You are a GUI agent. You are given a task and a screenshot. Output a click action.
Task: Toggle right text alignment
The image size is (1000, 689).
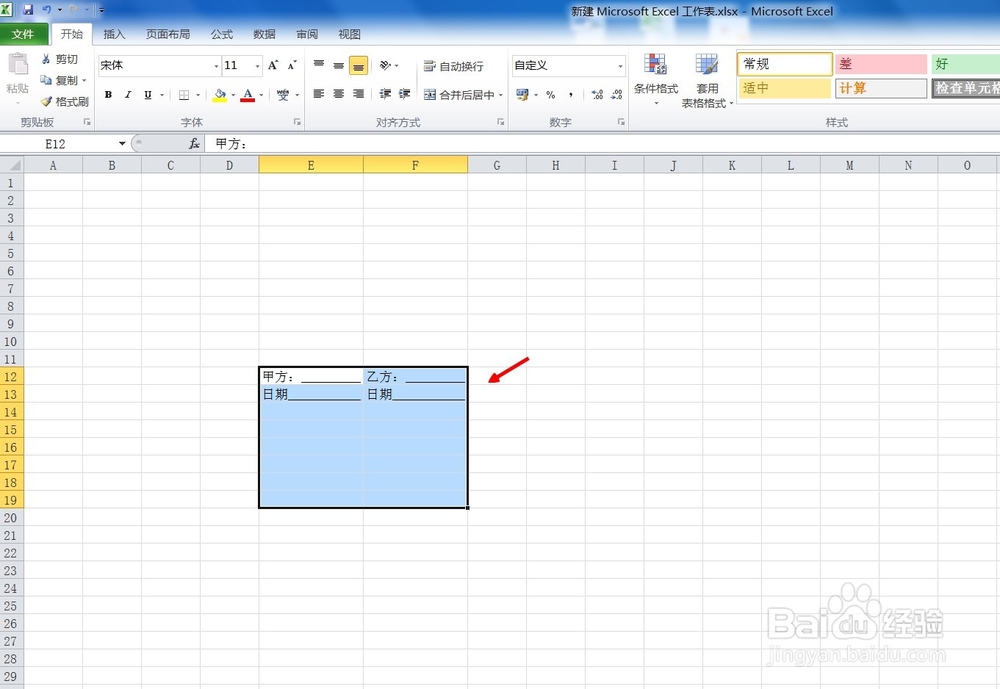tap(358, 94)
